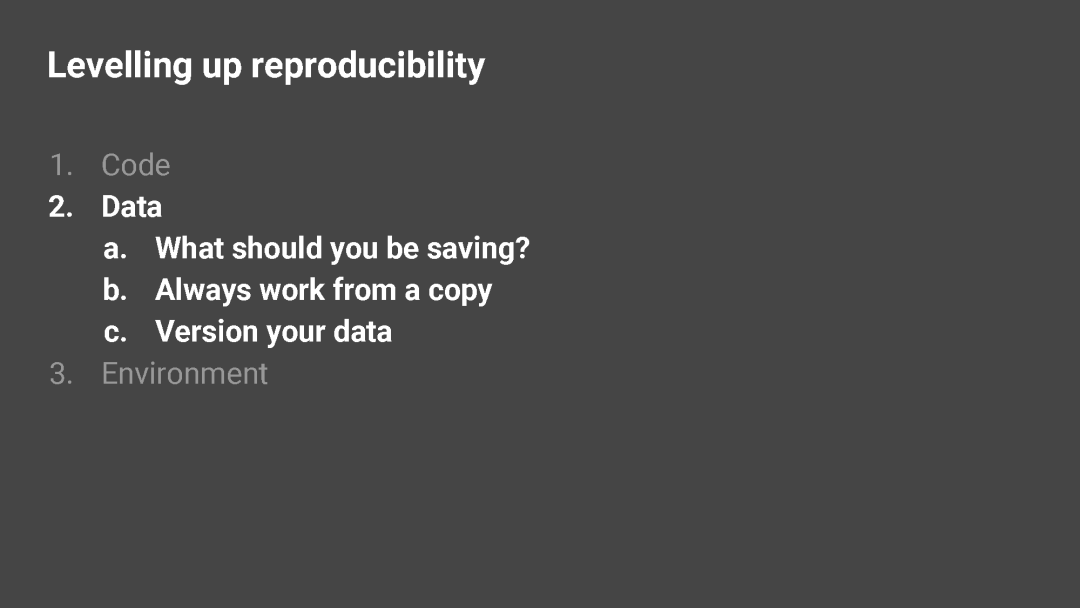
Task: Click the word "saving?" in item a
Action: pos(478,249)
